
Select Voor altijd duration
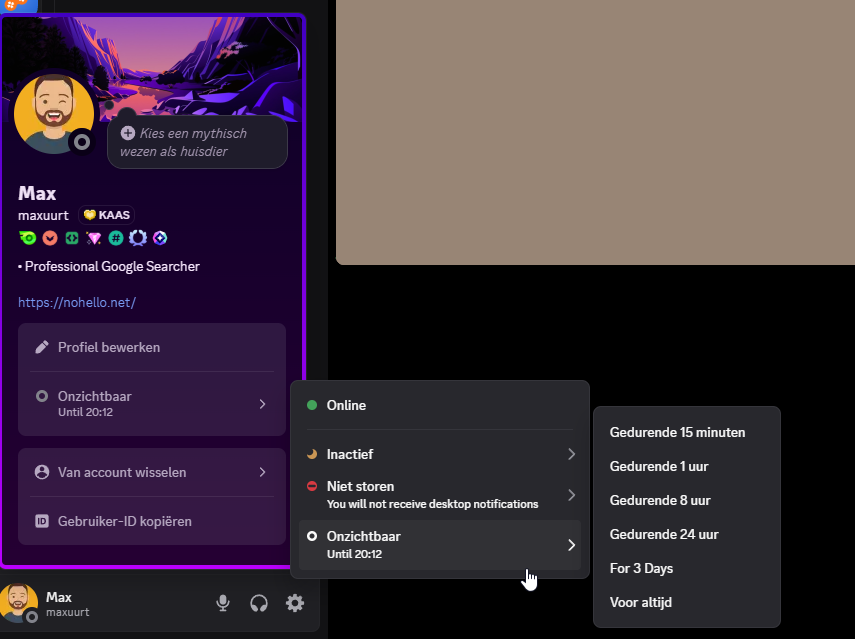click(641, 602)
